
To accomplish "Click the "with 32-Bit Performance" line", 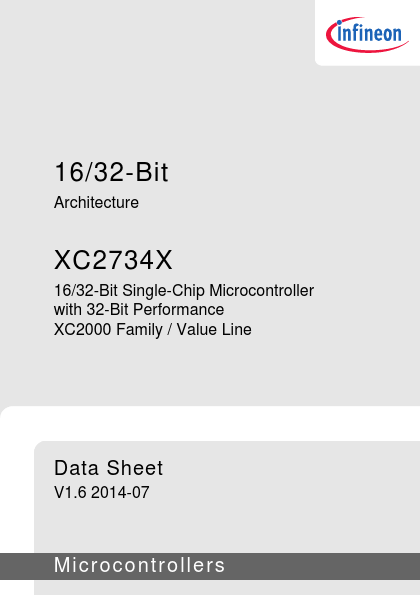I will tap(139, 310).
